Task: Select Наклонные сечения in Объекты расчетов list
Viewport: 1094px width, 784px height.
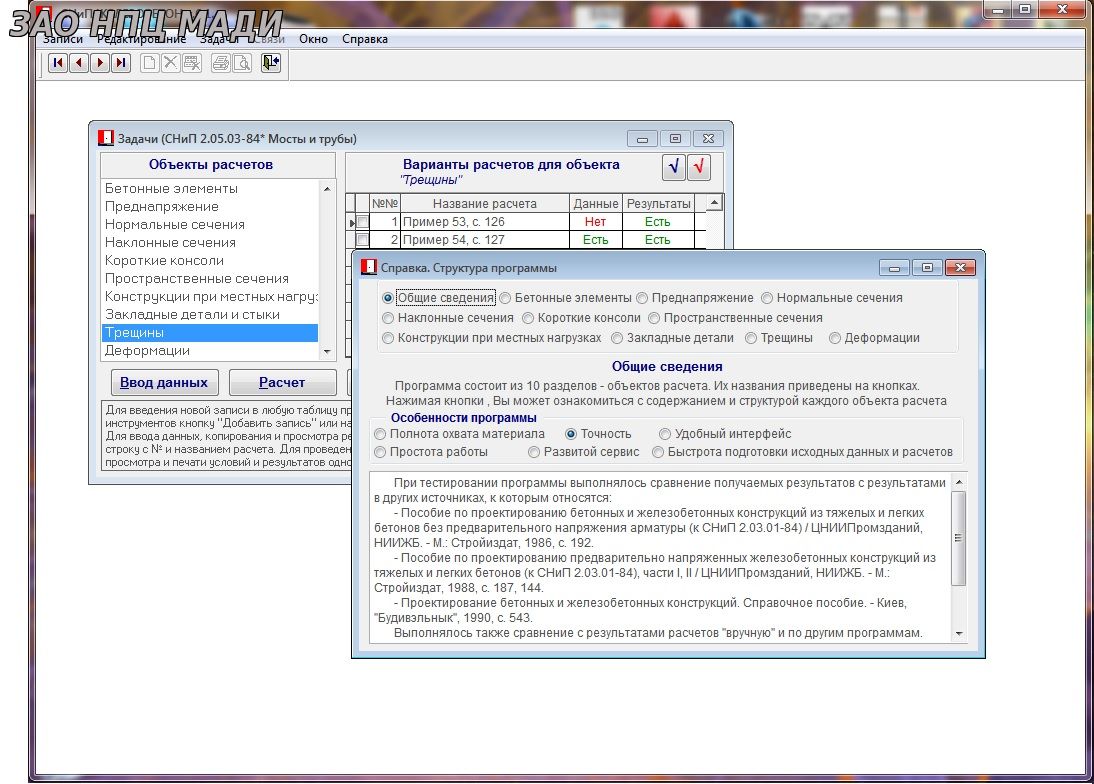Action: click(209, 243)
